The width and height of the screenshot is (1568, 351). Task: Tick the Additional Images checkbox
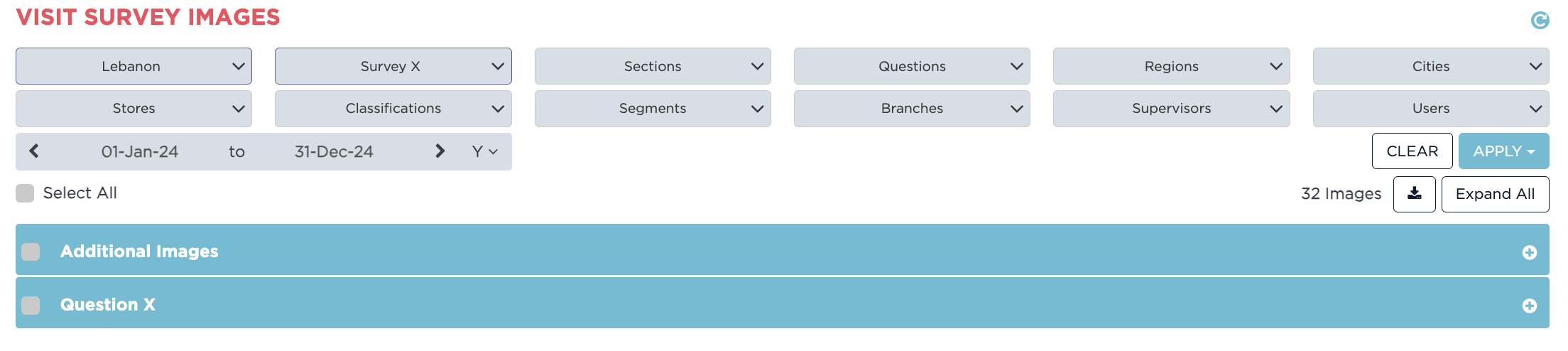click(x=31, y=252)
